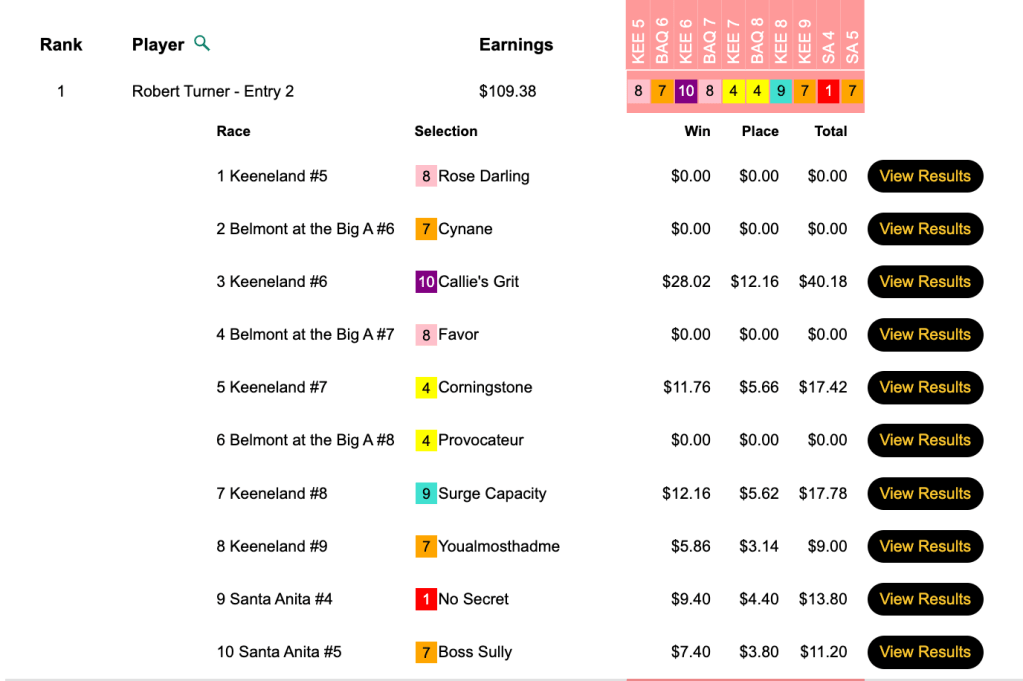The image size is (1023, 681).
Task: Click the red 1 badge beside No Secret
Action: [x=426, y=599]
